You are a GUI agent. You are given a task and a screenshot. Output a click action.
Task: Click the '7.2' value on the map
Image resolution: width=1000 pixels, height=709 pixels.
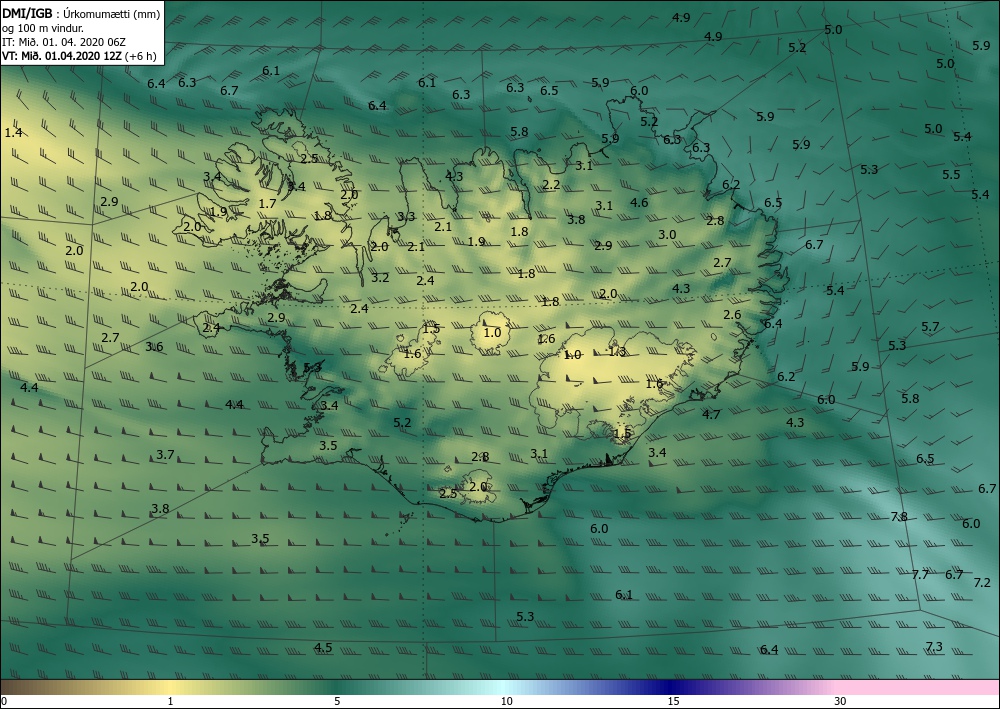coord(982,582)
